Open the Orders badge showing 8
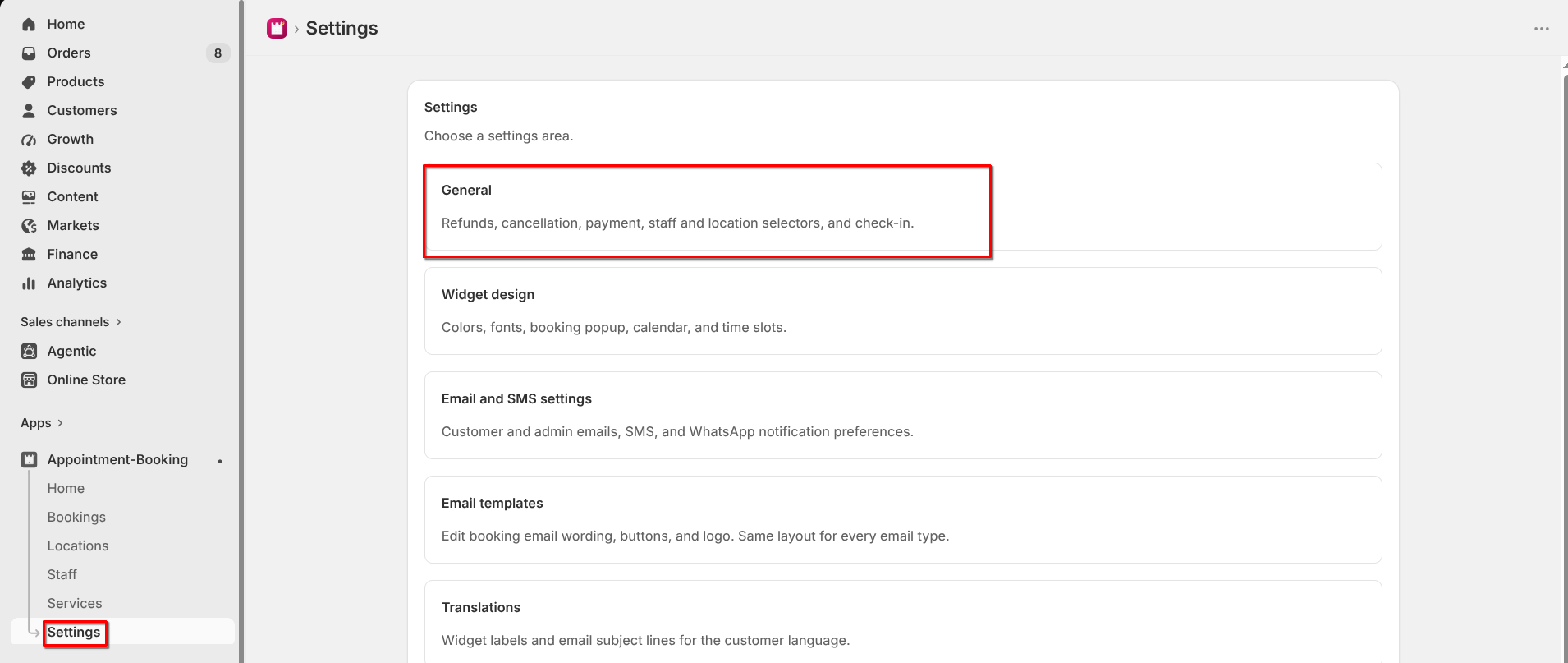The width and height of the screenshot is (1568, 663). 218,53
